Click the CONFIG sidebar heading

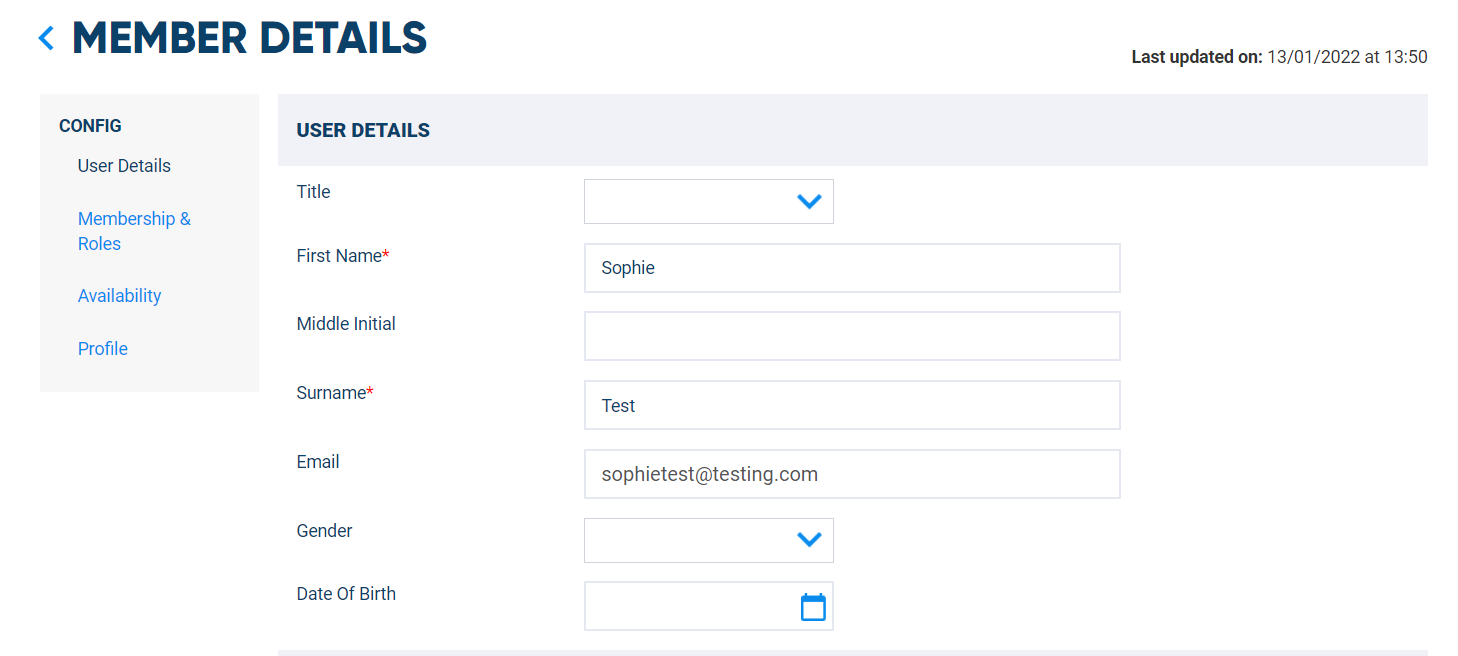[x=90, y=126]
